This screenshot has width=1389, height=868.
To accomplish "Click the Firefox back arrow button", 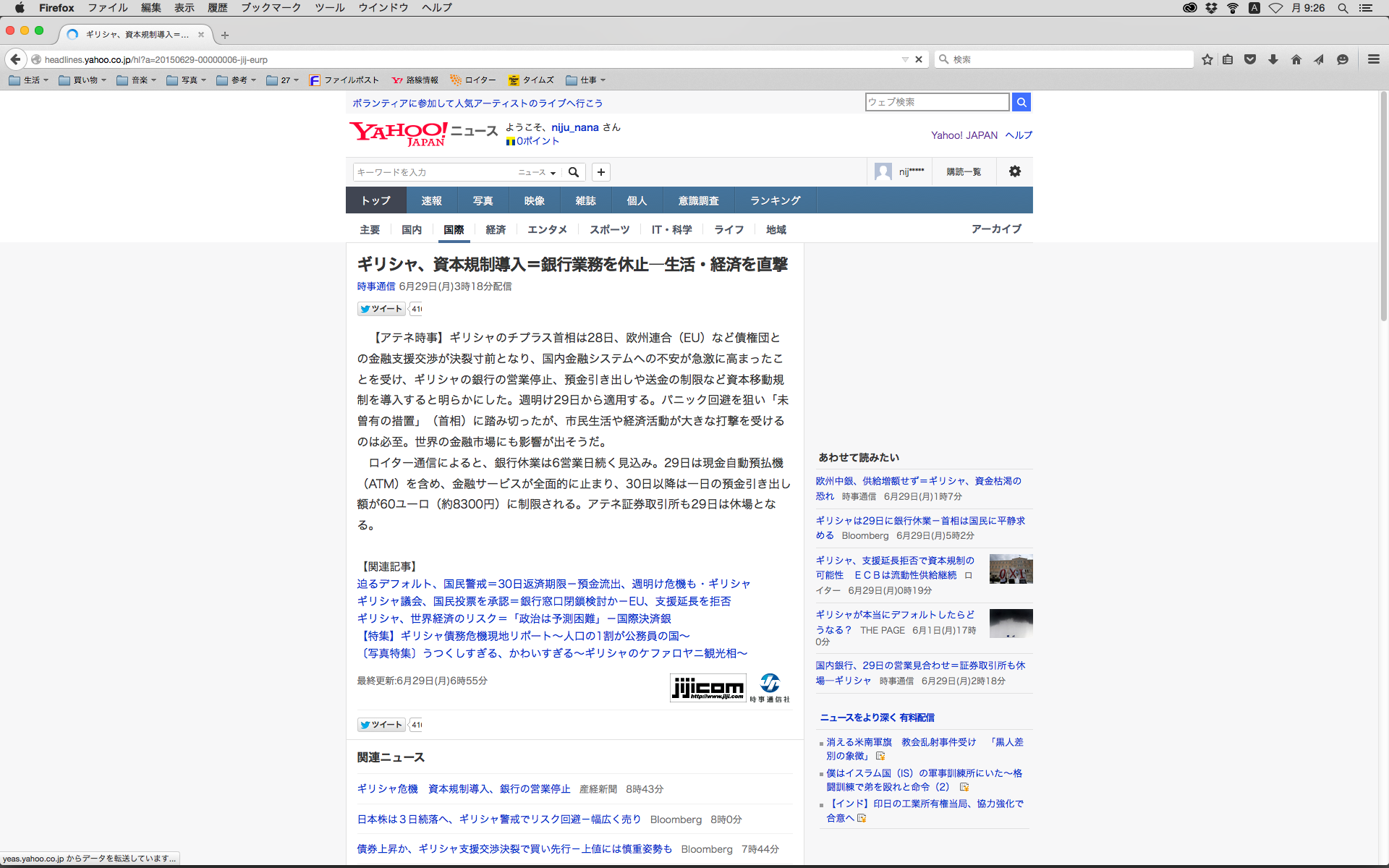I will (x=15, y=59).
